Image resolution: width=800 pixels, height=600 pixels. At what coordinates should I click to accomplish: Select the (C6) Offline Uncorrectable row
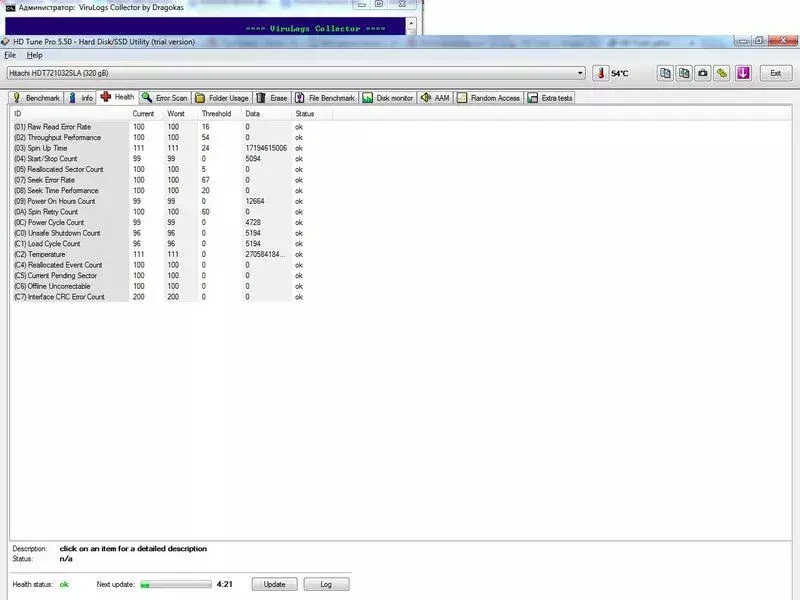(158, 286)
